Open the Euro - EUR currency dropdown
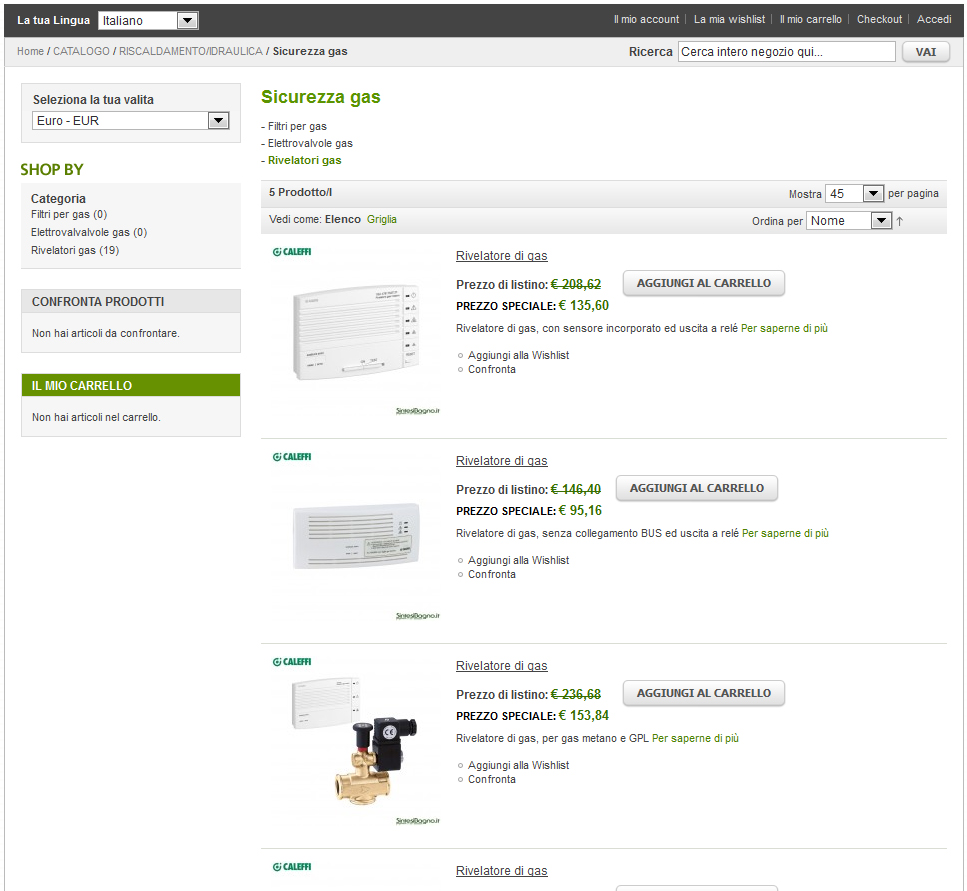967x891 pixels. [x=131, y=121]
